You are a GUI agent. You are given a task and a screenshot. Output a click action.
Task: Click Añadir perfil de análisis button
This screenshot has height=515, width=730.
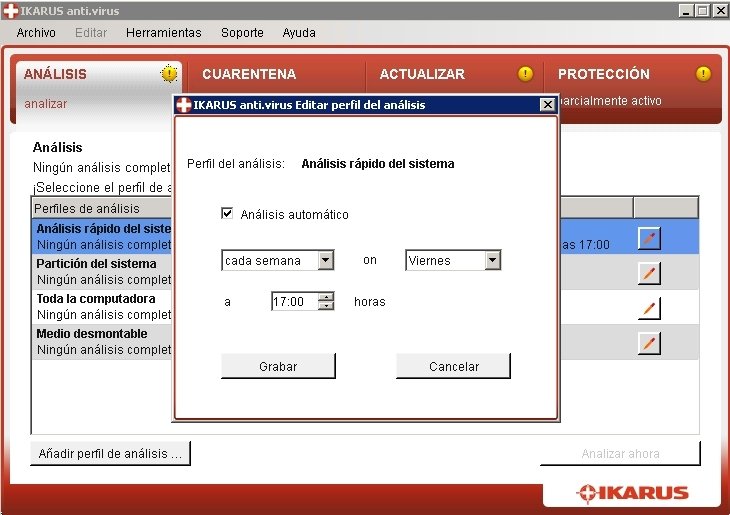point(110,453)
